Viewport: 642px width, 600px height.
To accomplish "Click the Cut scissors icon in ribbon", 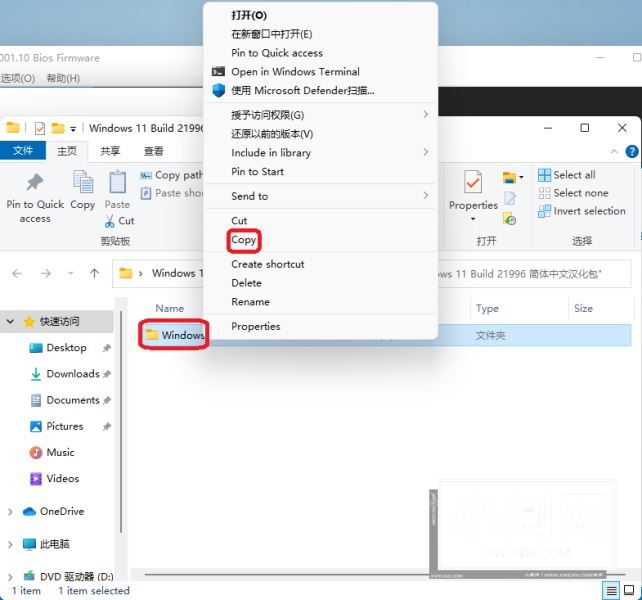I will pos(109,221).
